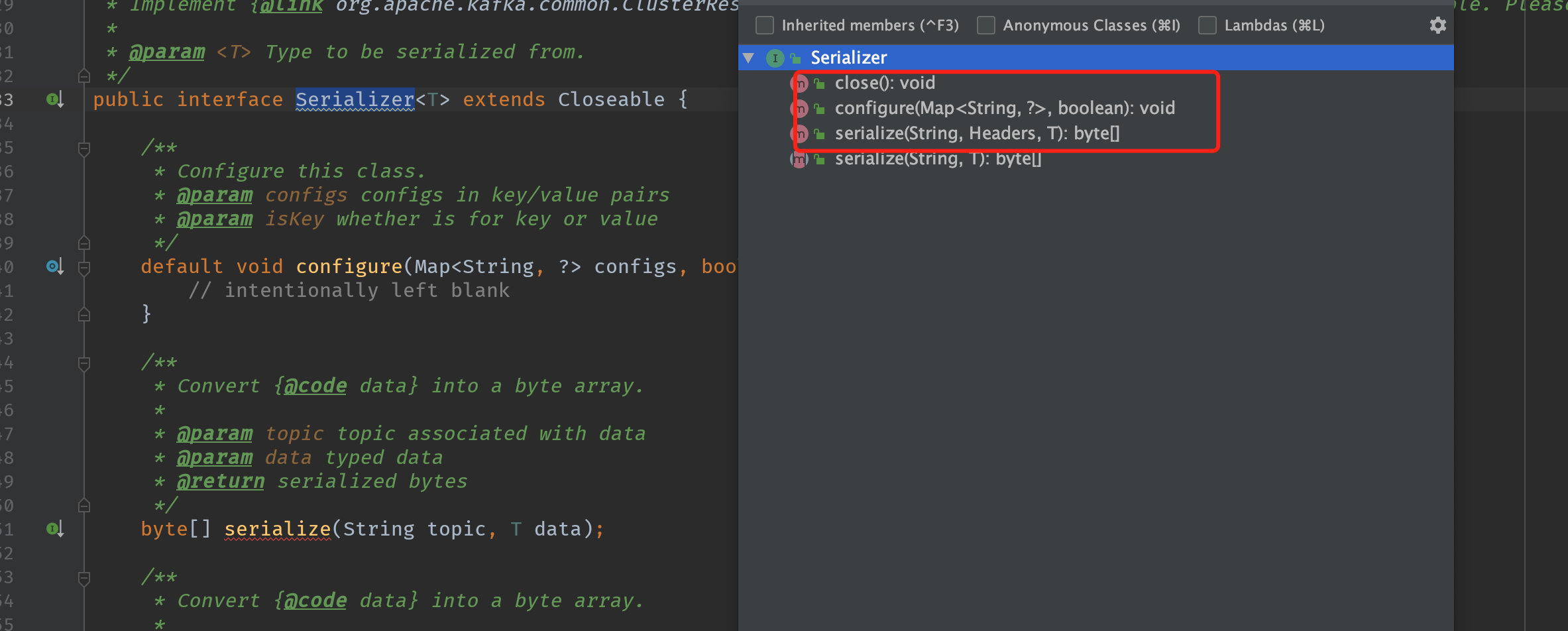Screen dimensions: 1568x631
Task: Click the method icon for serialize(String, T)
Action: 800,159
